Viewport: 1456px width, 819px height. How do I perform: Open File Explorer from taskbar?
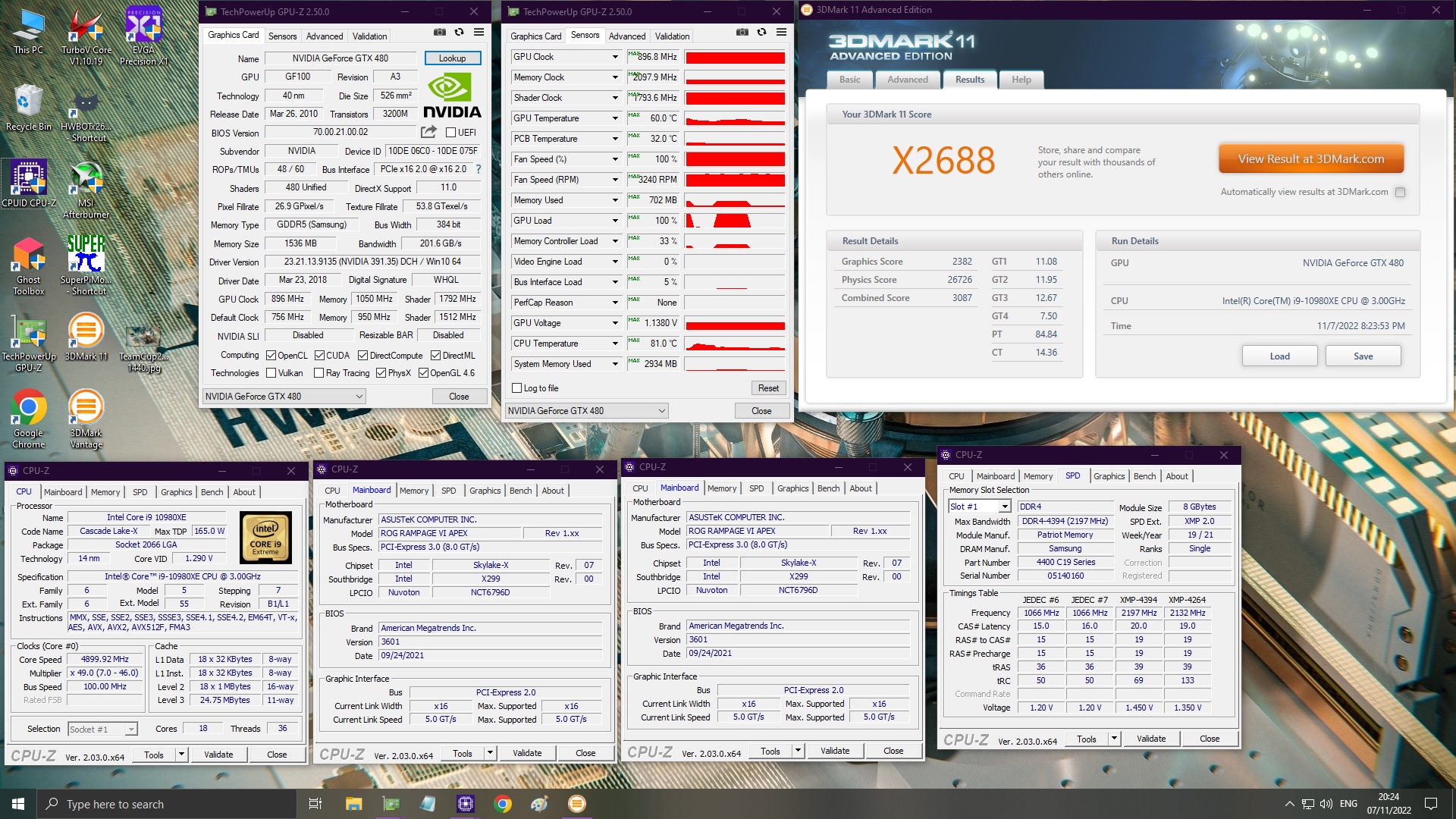click(x=353, y=804)
